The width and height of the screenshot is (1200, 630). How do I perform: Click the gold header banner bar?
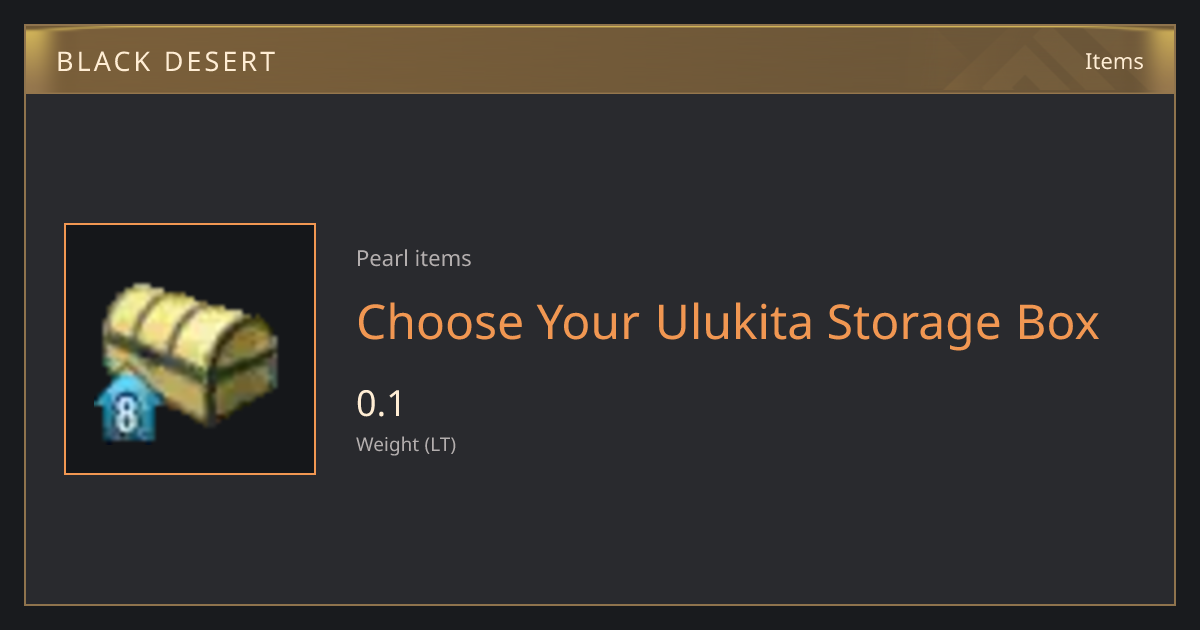tap(600, 60)
